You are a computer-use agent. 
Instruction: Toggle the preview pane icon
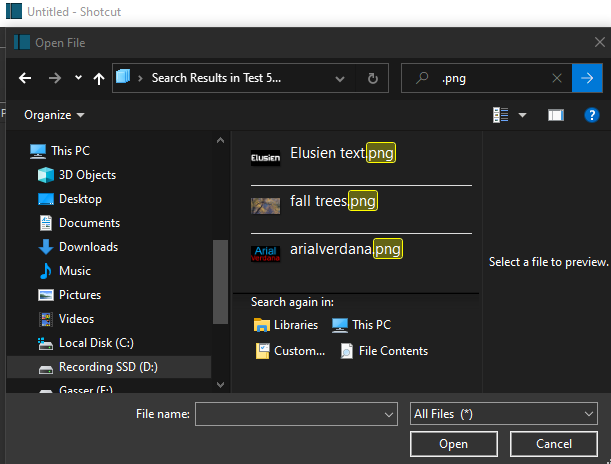pyautogui.click(x=556, y=116)
